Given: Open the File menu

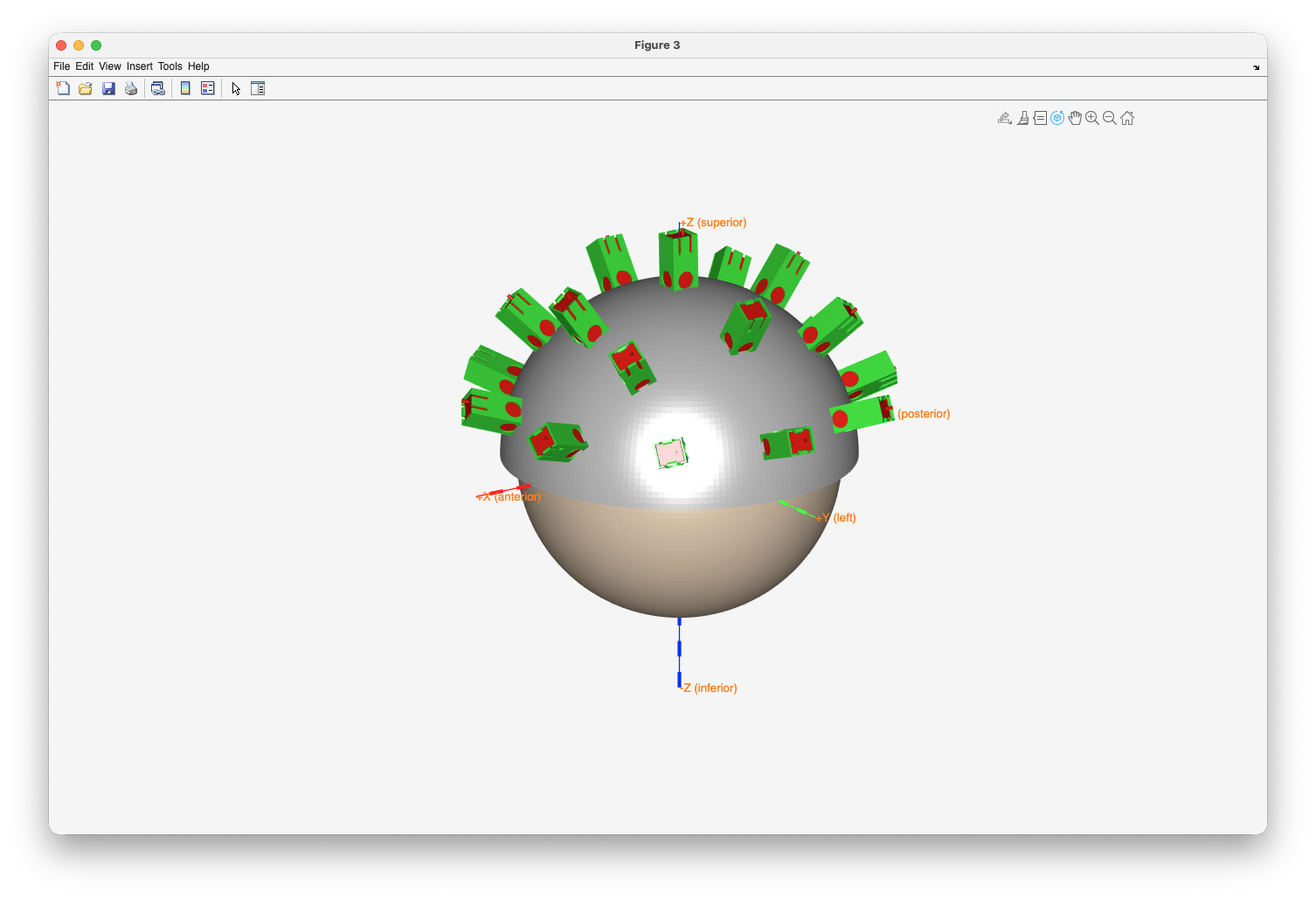Looking at the screenshot, I should (61, 66).
